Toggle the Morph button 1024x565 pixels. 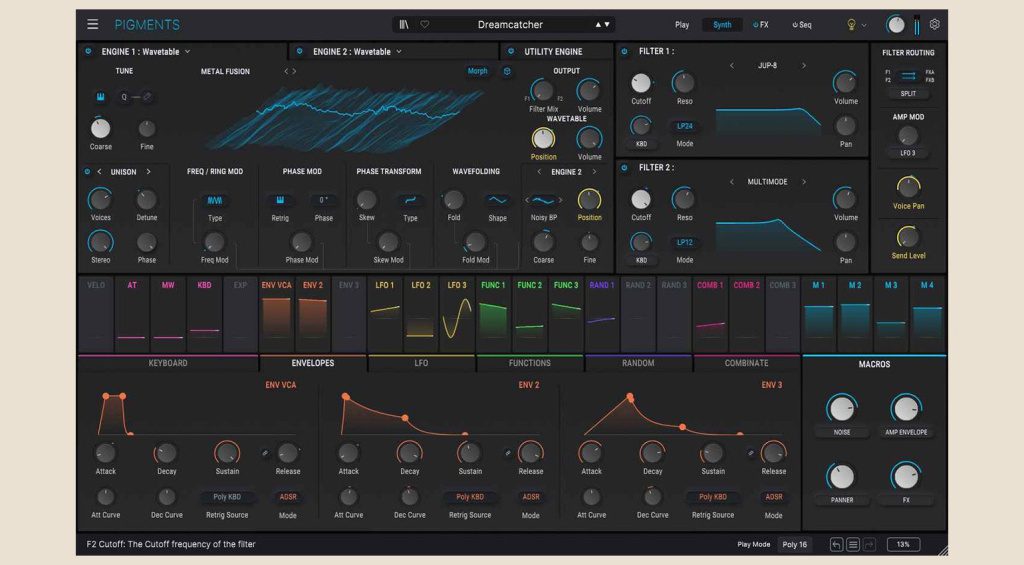pyautogui.click(x=477, y=71)
